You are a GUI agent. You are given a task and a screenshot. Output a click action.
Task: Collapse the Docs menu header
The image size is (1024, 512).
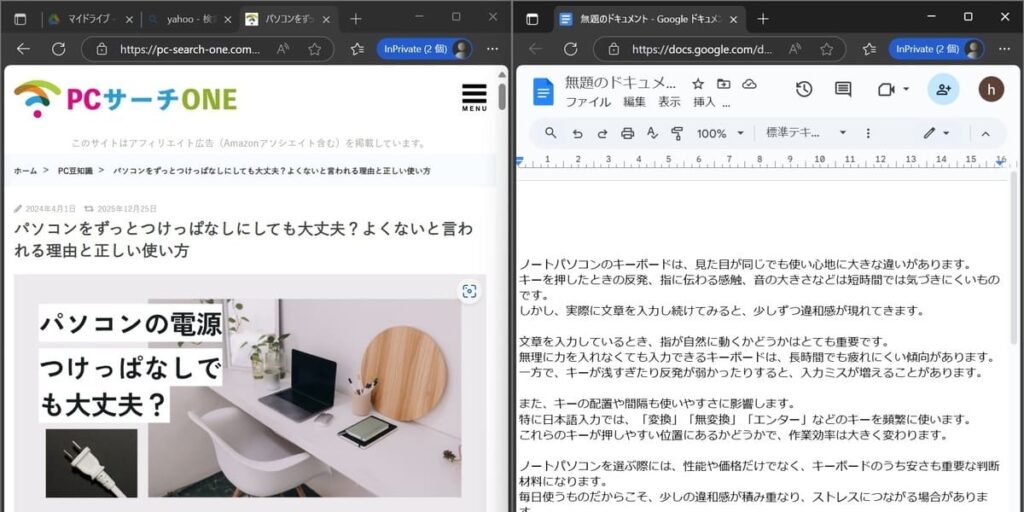985,133
